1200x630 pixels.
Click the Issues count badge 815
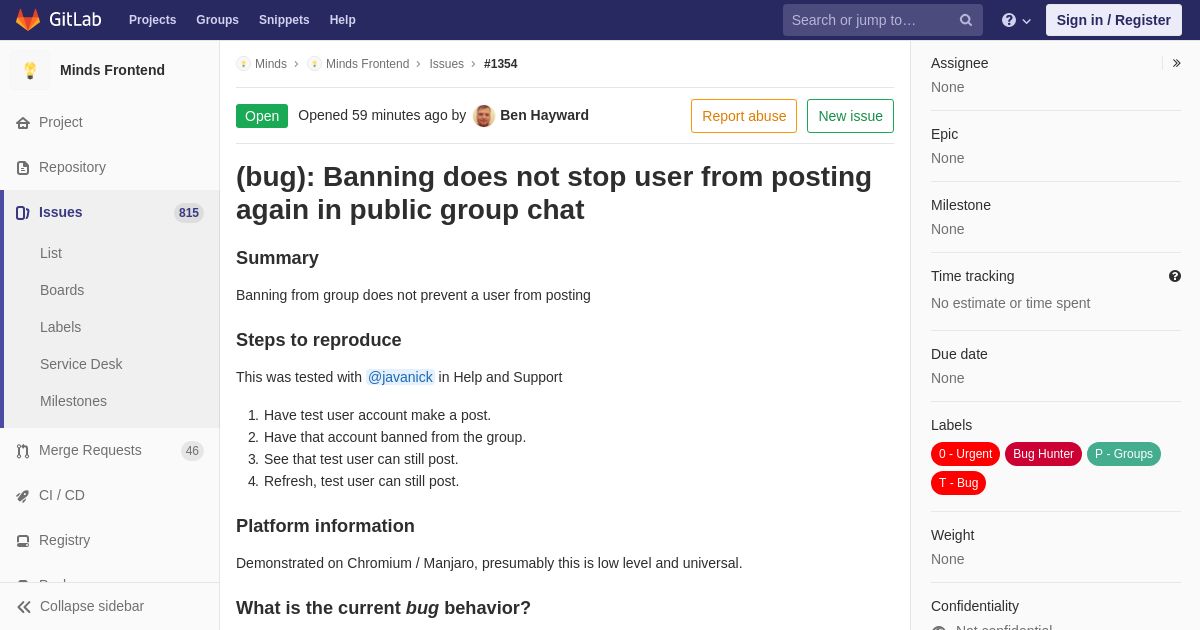point(189,213)
